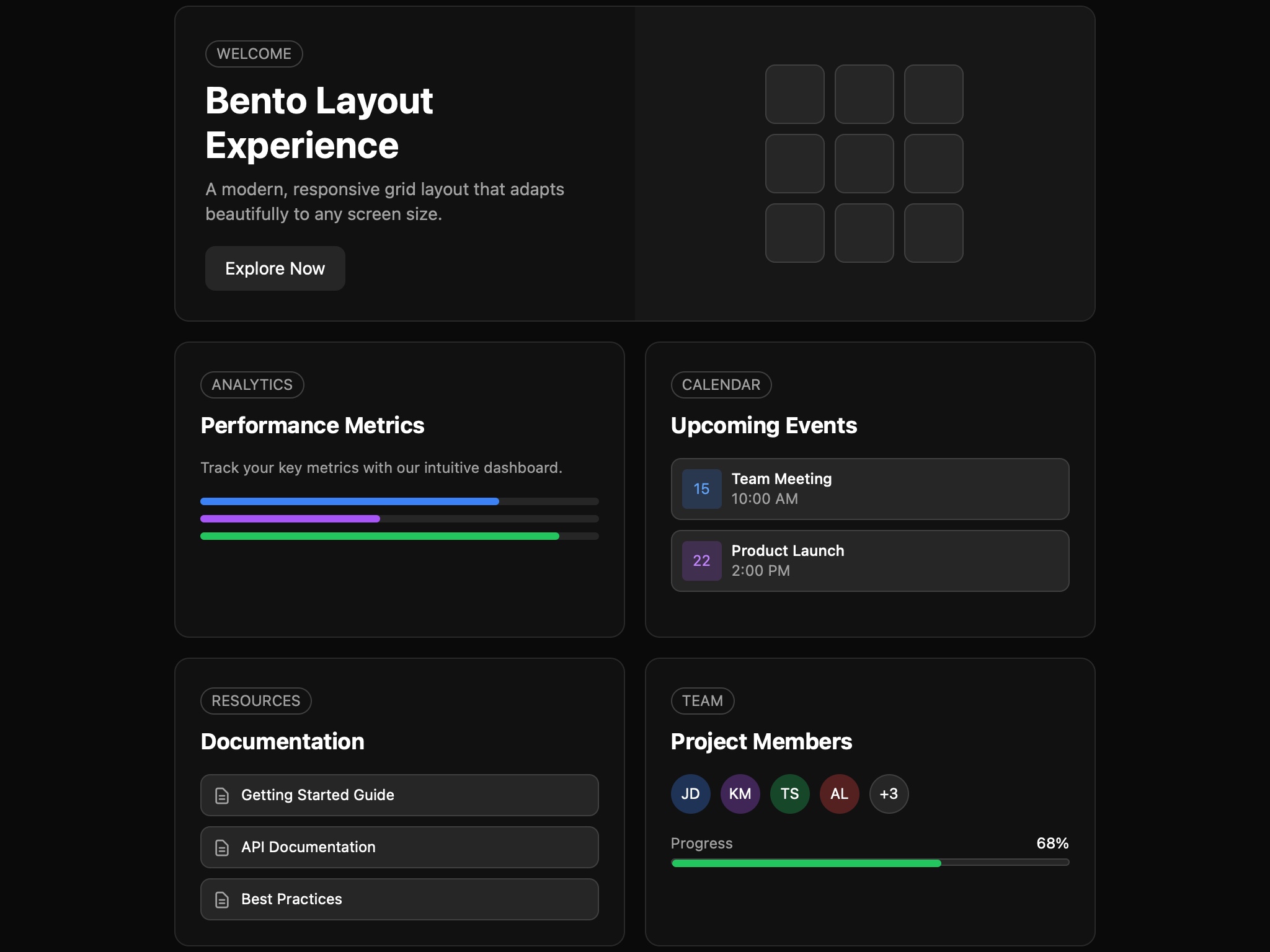1270x952 pixels.
Task: Click the Explore Now button
Action: pyautogui.click(x=275, y=268)
